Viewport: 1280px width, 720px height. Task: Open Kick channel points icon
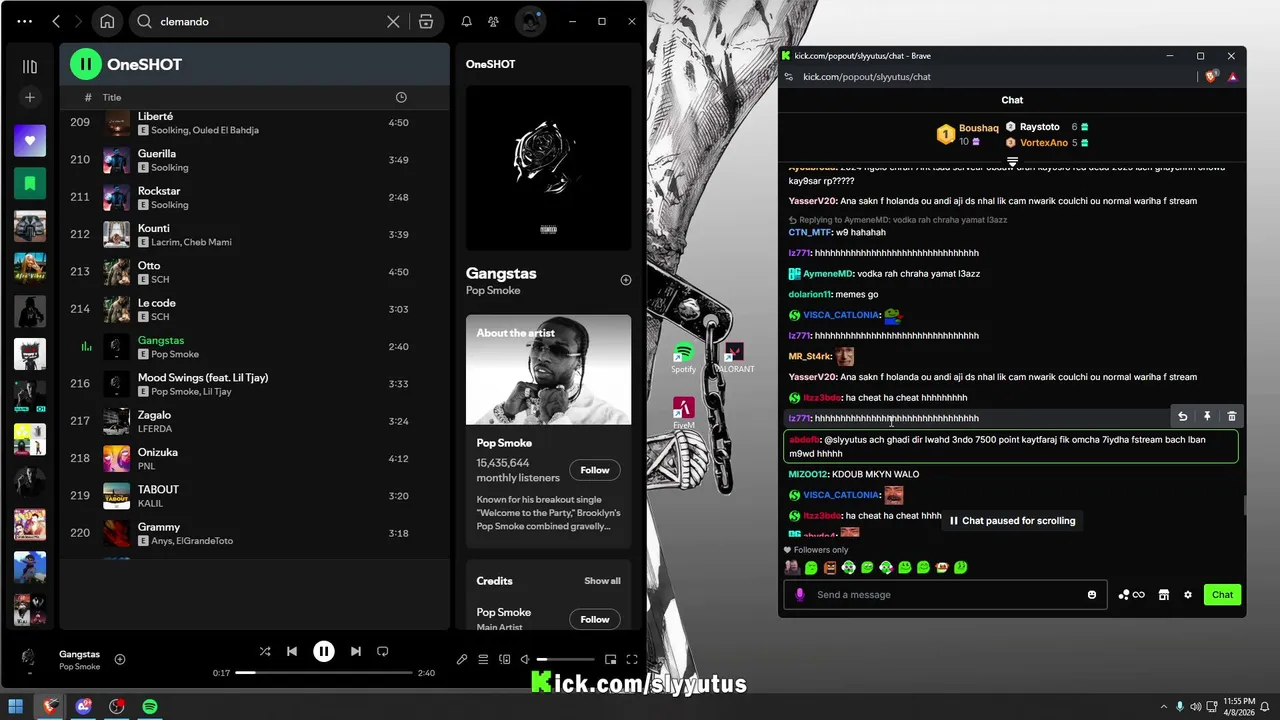[1131, 595]
